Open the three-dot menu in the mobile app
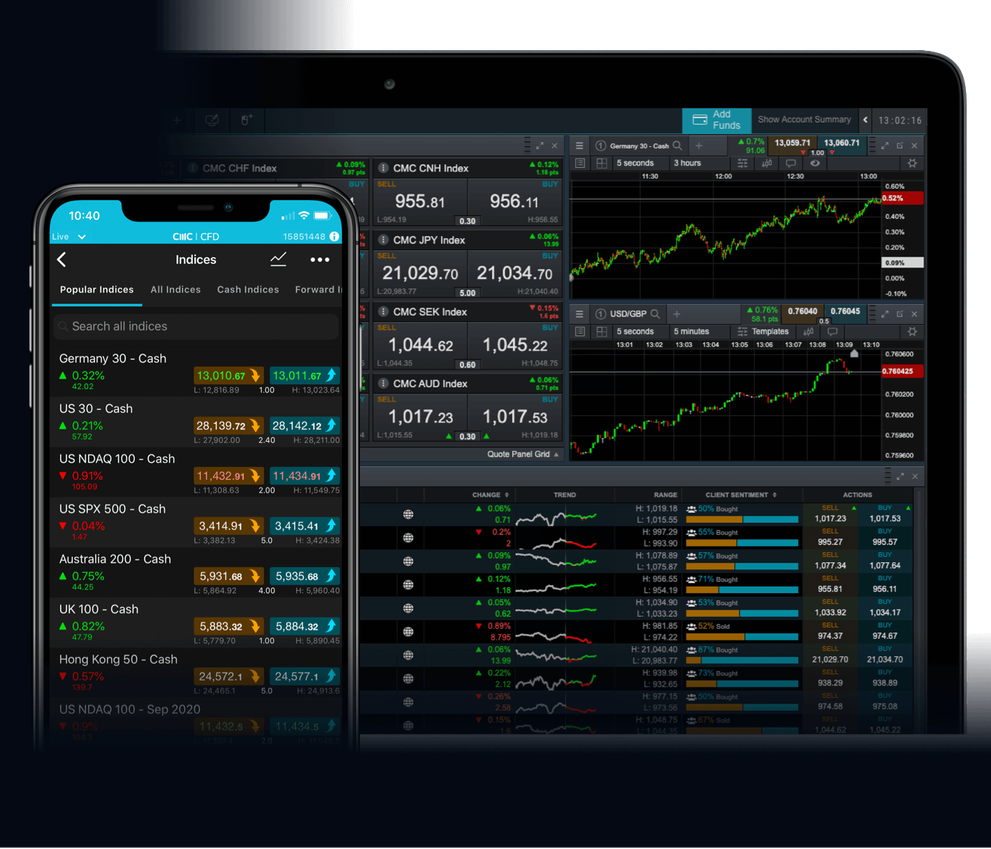Image resolution: width=991 pixels, height=849 pixels. [319, 259]
